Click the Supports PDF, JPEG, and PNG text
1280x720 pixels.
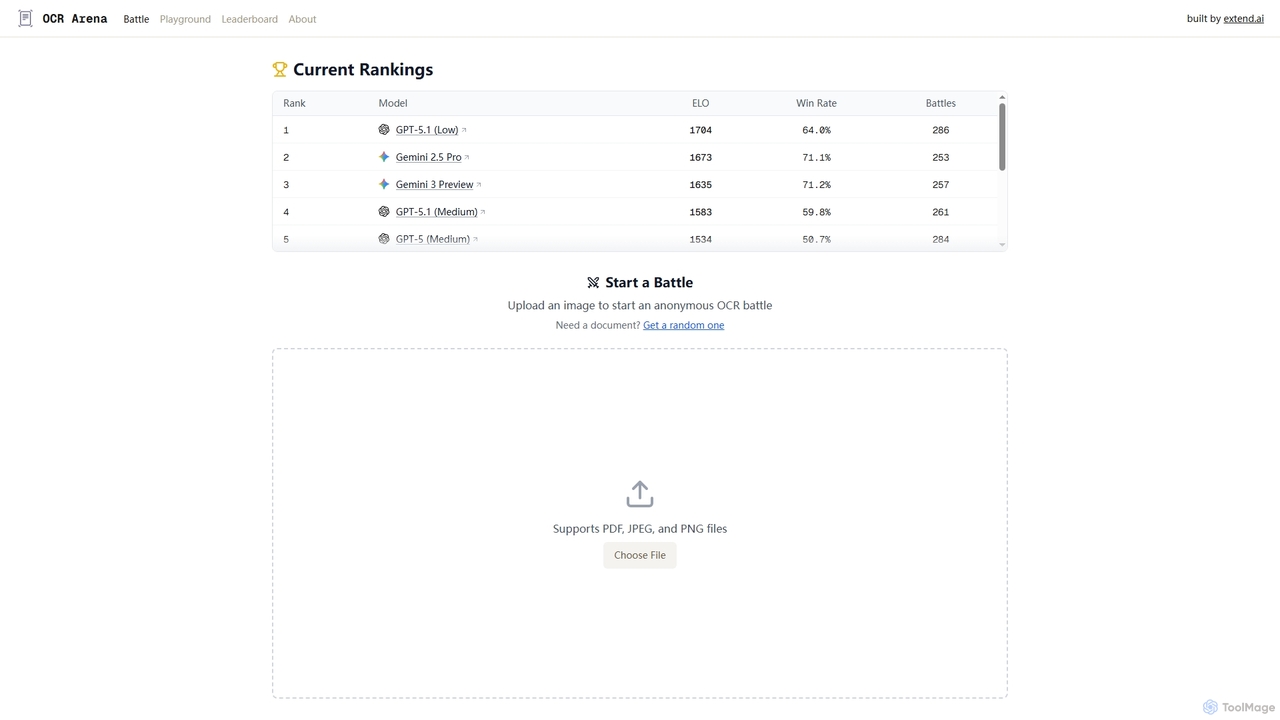(x=640, y=529)
